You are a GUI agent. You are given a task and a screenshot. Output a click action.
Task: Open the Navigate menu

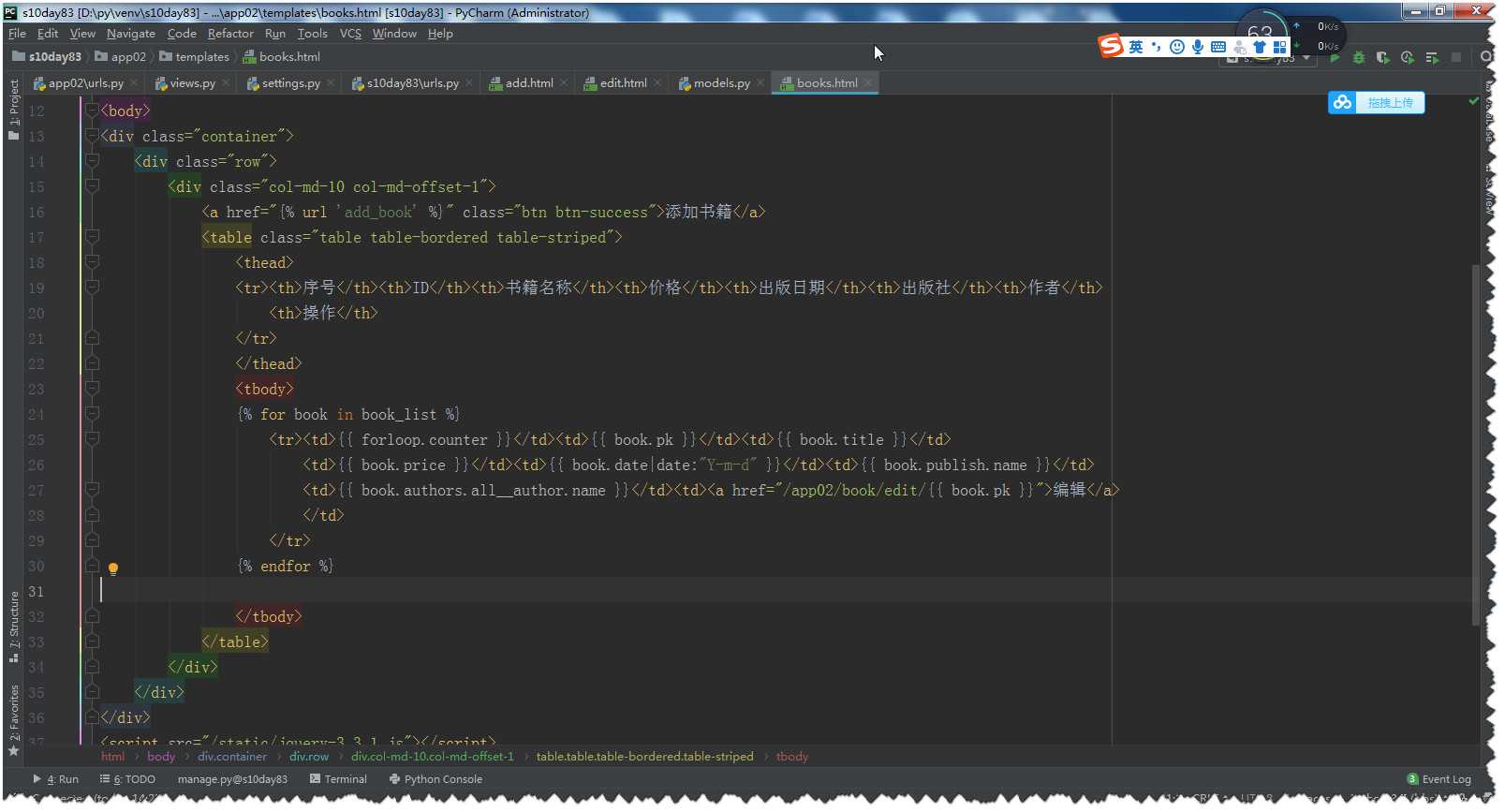point(131,34)
